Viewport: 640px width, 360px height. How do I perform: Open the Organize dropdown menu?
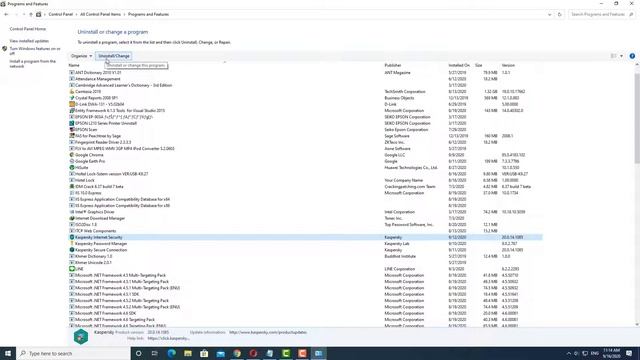[x=81, y=56]
